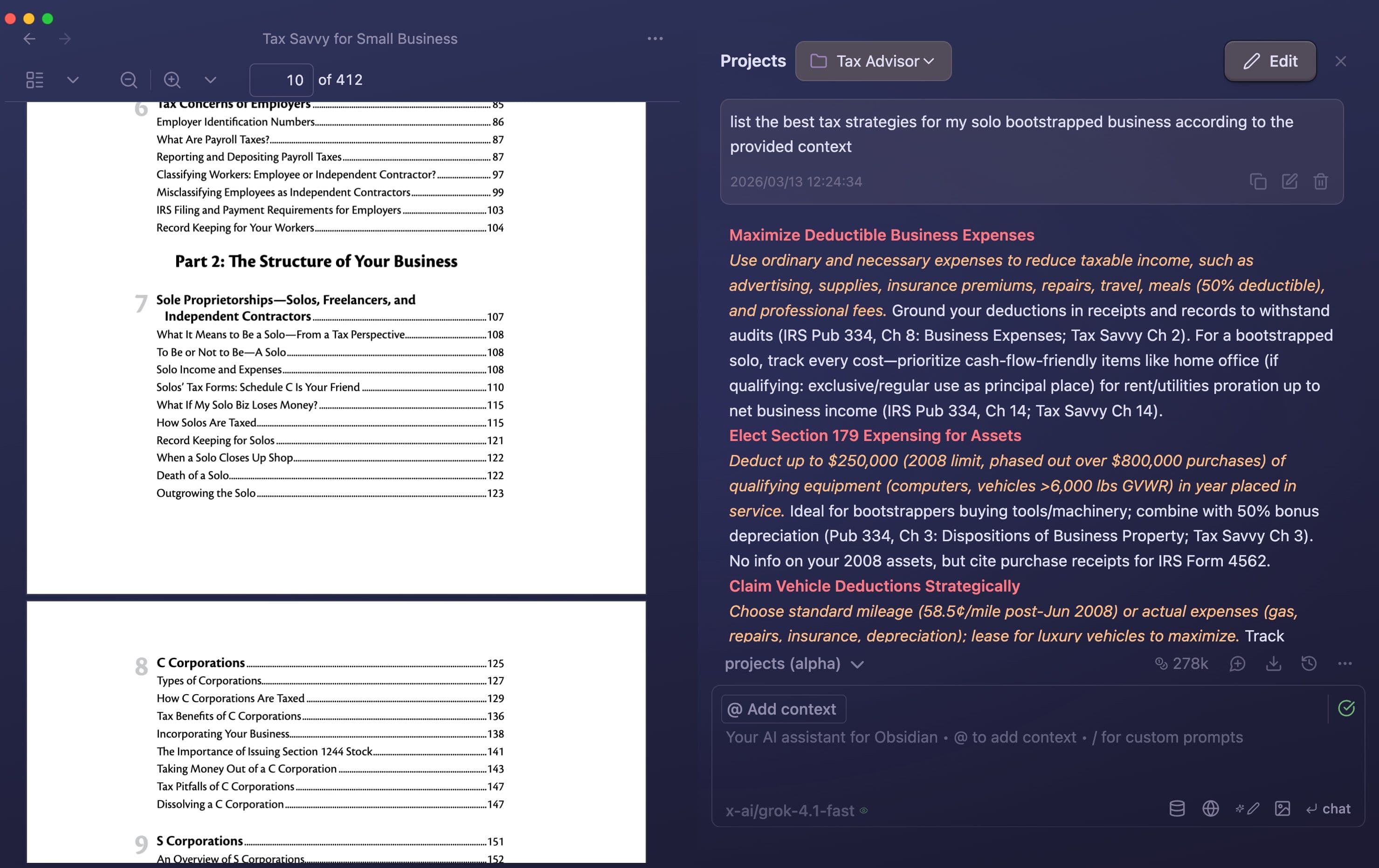Start a new chat conversation
1379x868 pixels.
1238,664
